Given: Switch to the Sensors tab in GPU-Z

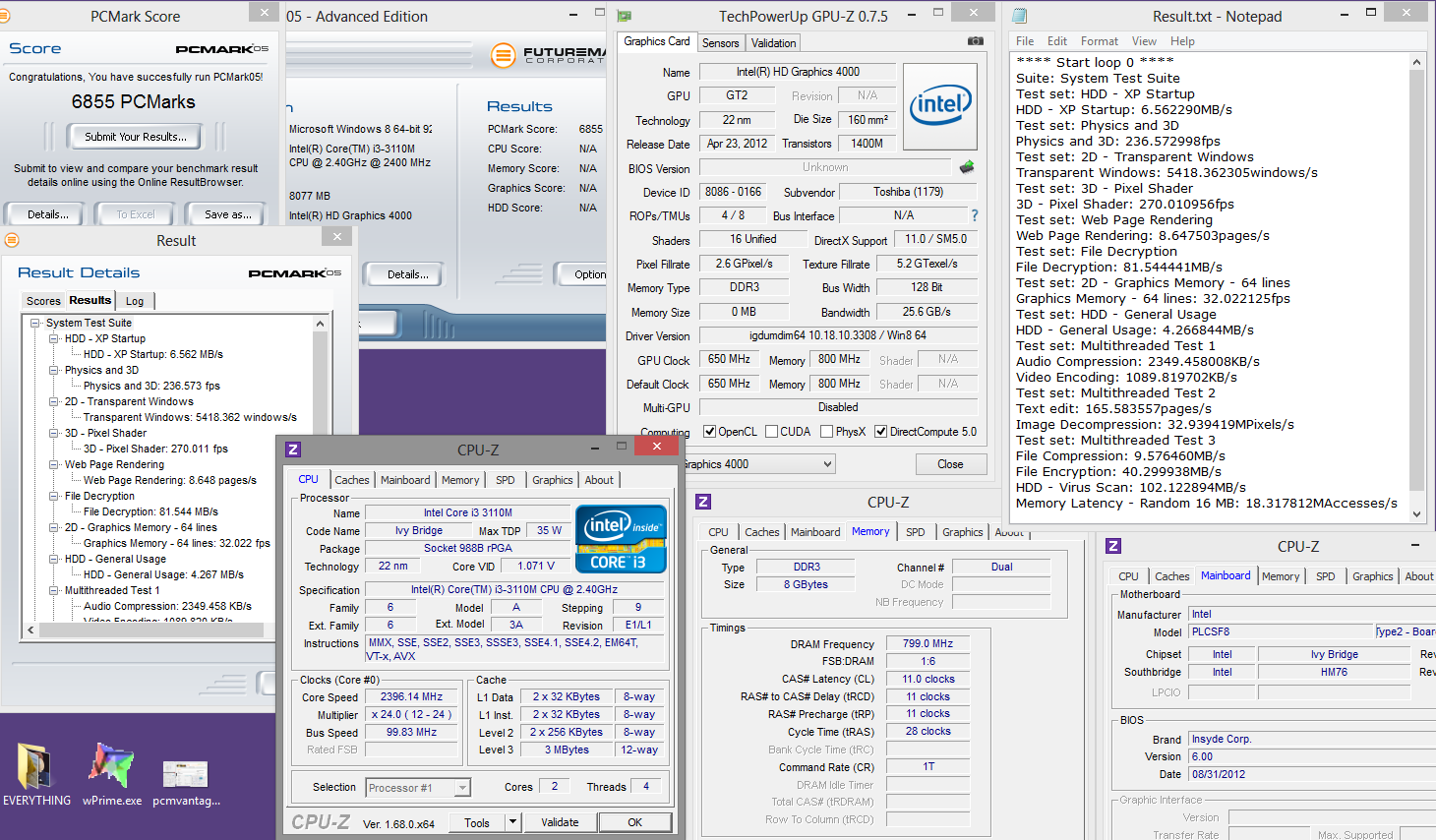Looking at the screenshot, I should [720, 43].
